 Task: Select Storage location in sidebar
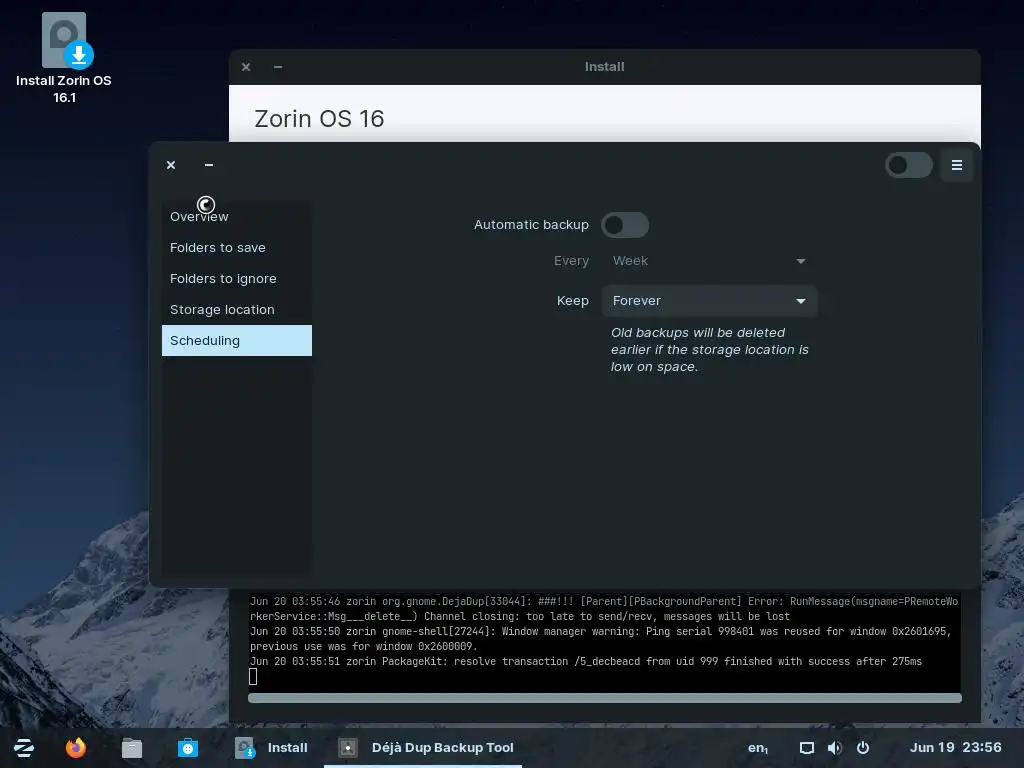coord(236,310)
